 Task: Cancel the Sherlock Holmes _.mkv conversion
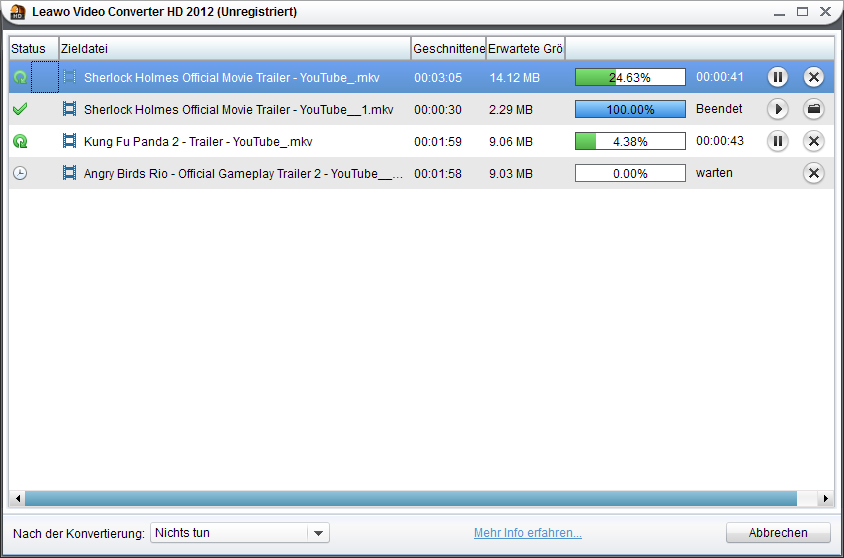pos(813,77)
